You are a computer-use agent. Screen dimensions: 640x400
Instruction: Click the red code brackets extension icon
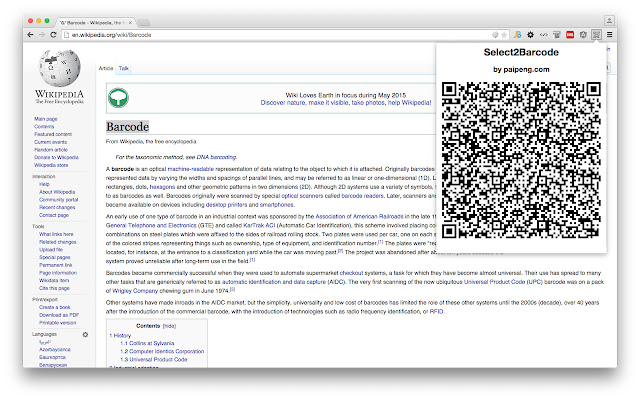pos(543,35)
